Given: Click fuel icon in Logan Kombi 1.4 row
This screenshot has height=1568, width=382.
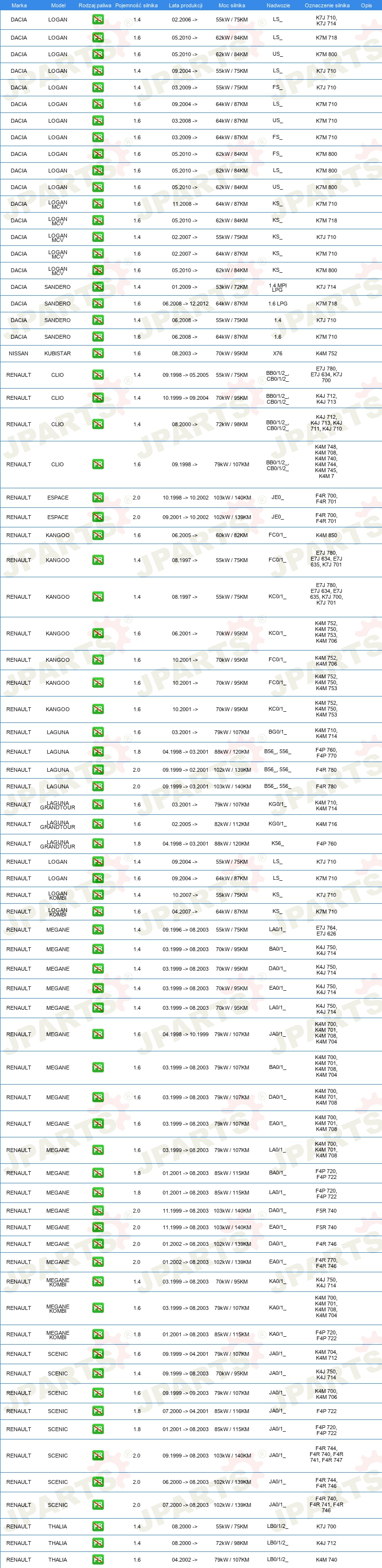Looking at the screenshot, I should tap(97, 895).
